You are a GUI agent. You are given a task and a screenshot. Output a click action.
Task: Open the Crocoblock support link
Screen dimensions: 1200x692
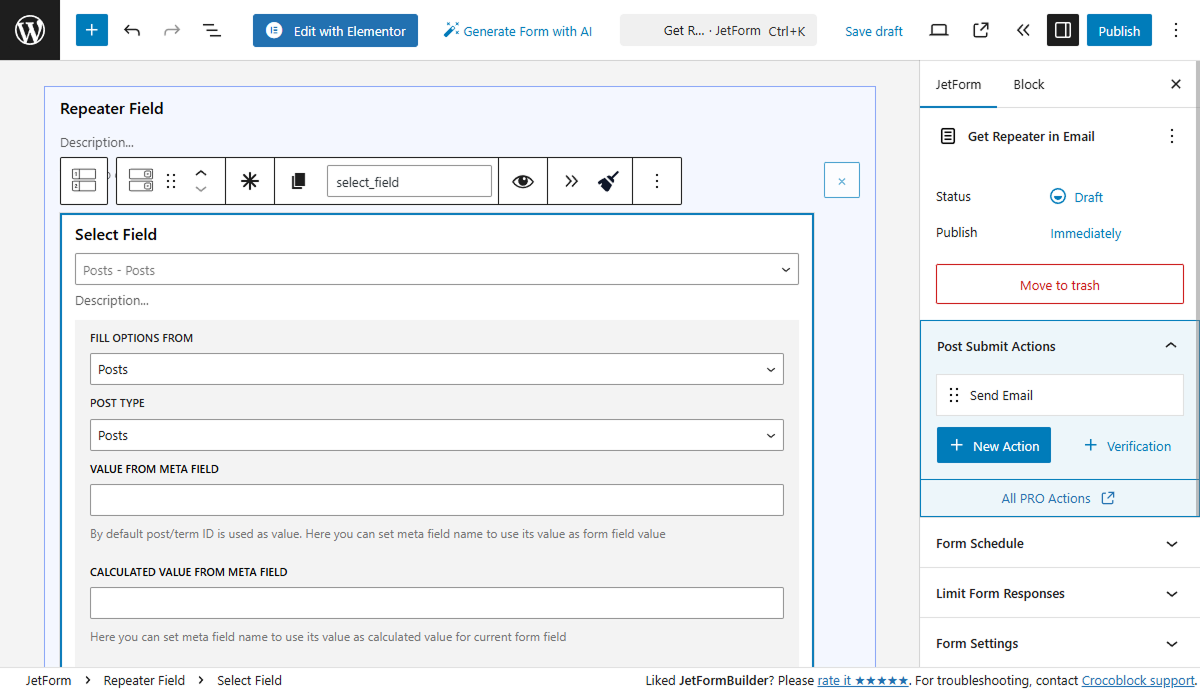point(1138,680)
